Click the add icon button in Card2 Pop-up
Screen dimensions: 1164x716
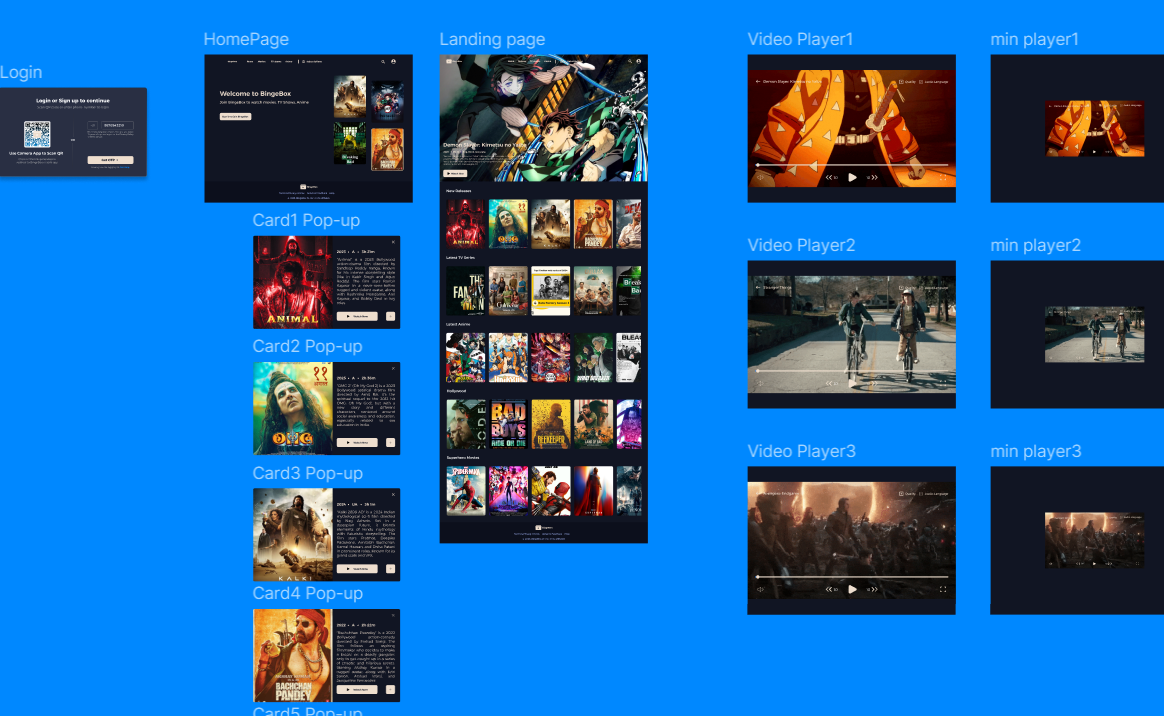(390, 442)
